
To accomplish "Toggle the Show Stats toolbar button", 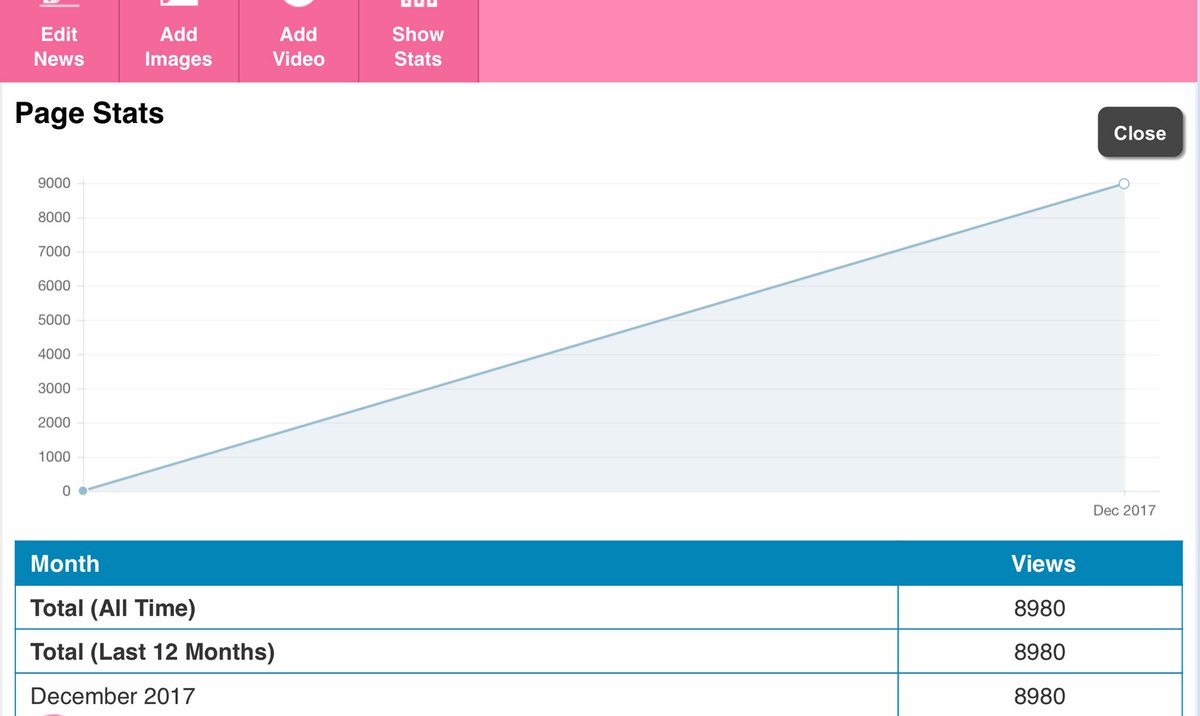I will pos(418,41).
